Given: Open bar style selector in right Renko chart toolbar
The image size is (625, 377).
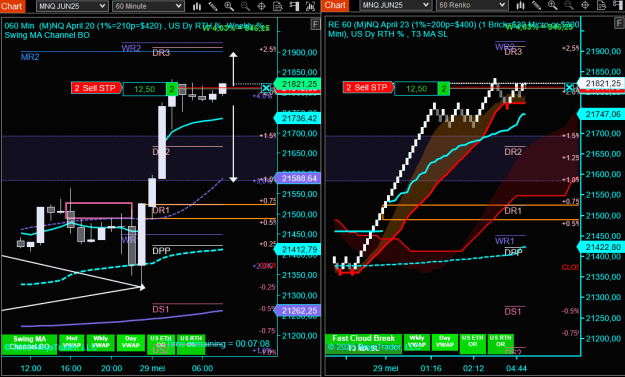Looking at the screenshot, I should pos(520,5).
